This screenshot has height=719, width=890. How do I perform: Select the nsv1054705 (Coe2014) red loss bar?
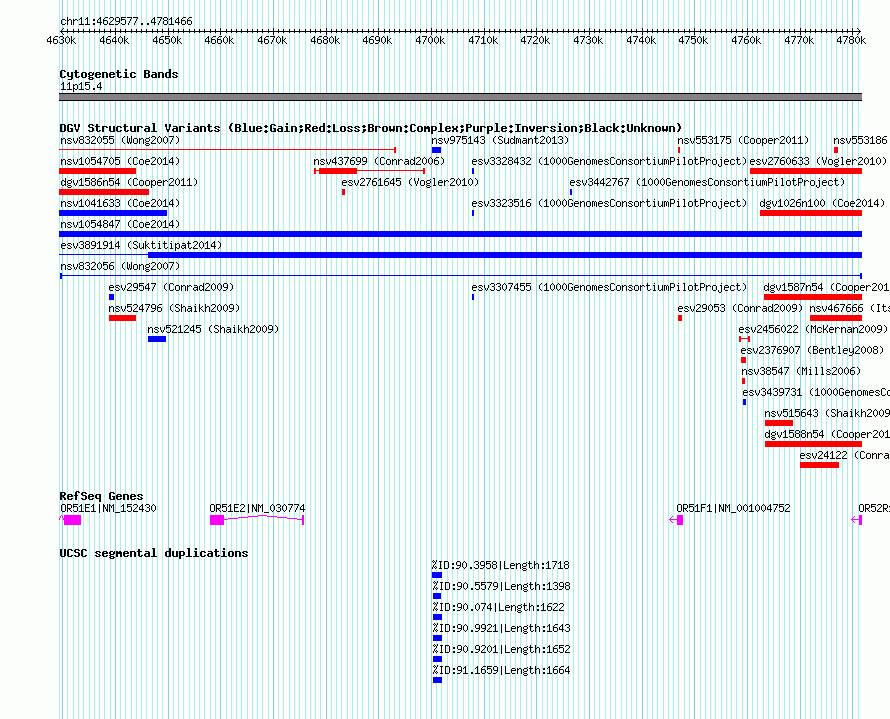98,171
